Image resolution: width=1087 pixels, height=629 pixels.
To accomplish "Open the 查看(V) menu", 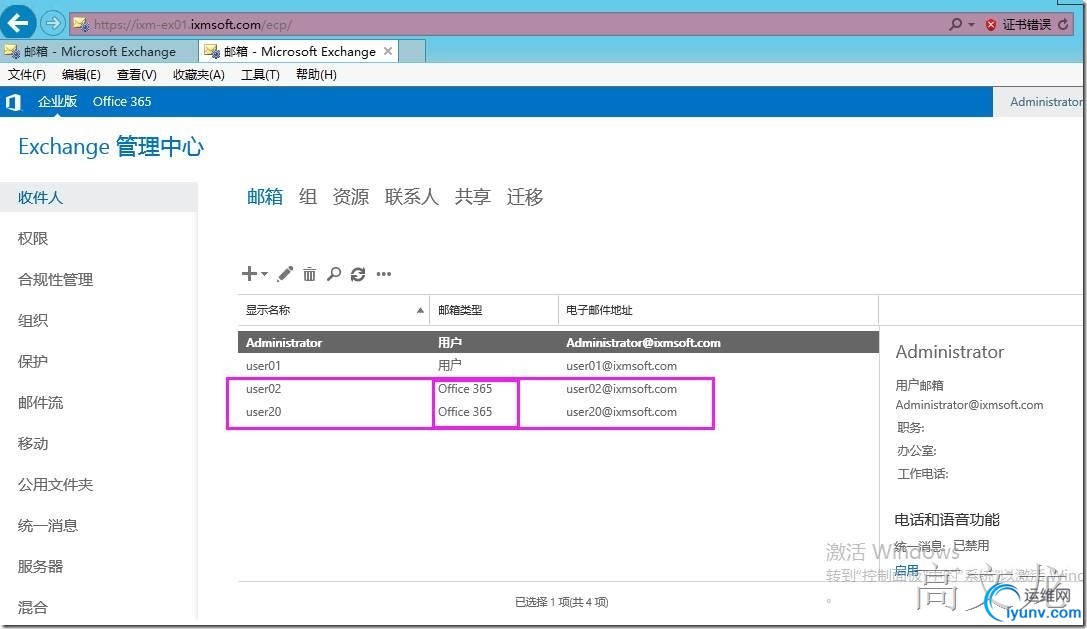I will [x=137, y=74].
